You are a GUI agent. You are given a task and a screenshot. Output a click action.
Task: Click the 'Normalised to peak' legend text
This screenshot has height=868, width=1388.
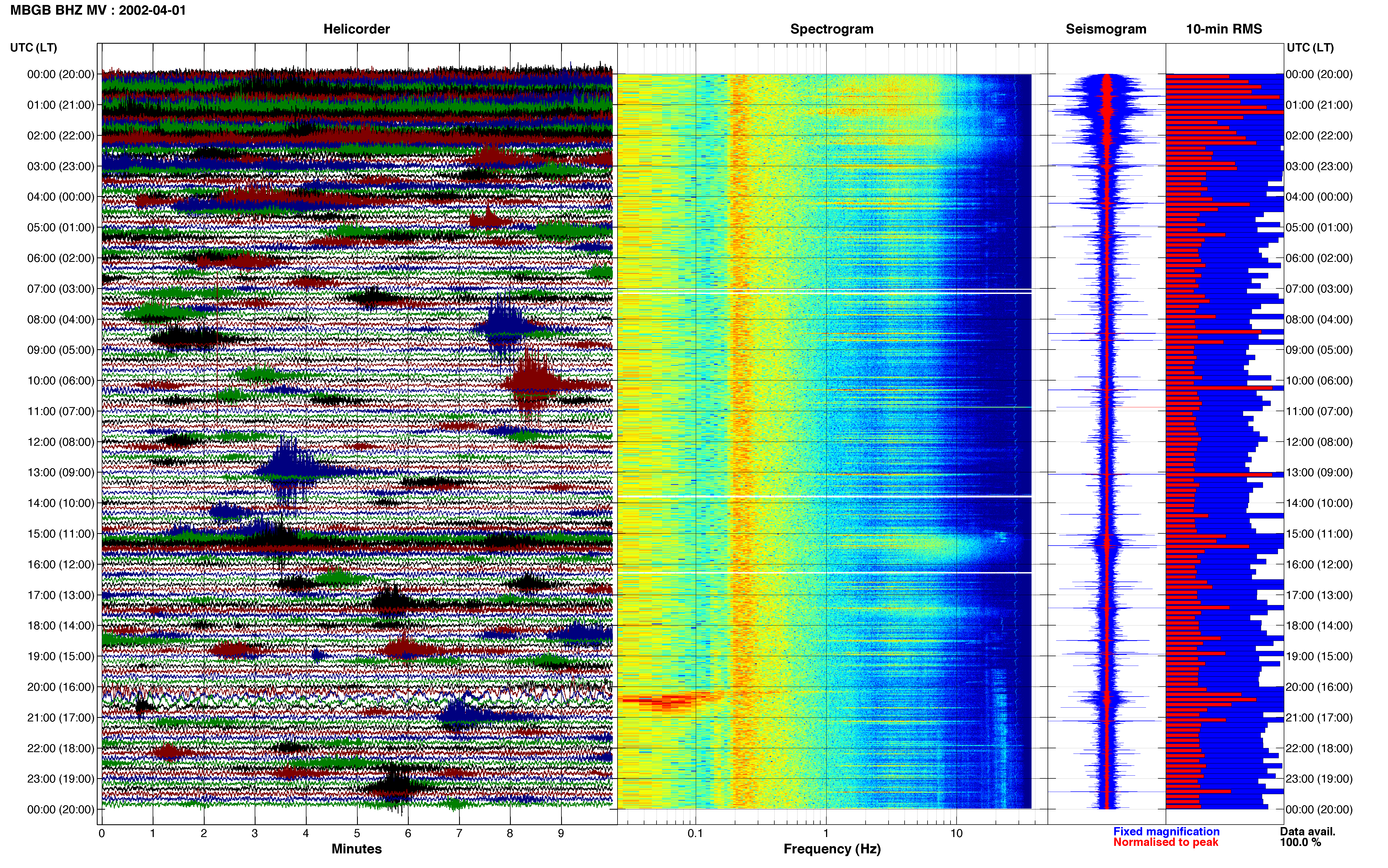[x=1165, y=843]
